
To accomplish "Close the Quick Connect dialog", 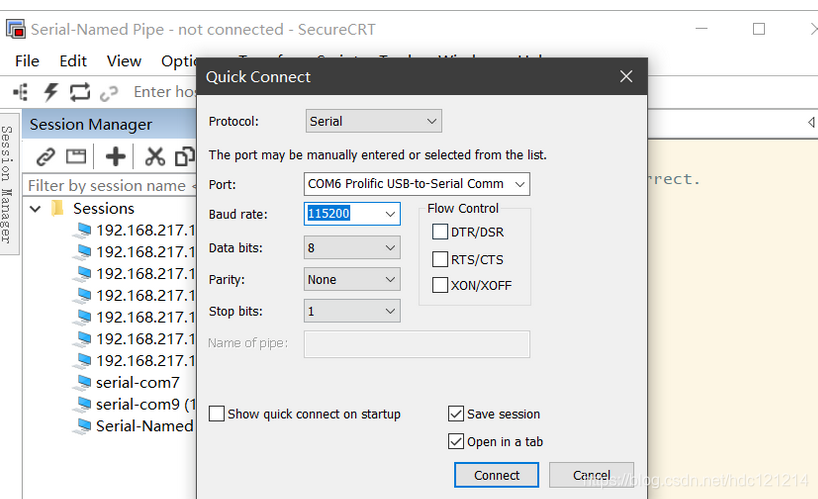I will coord(626,77).
